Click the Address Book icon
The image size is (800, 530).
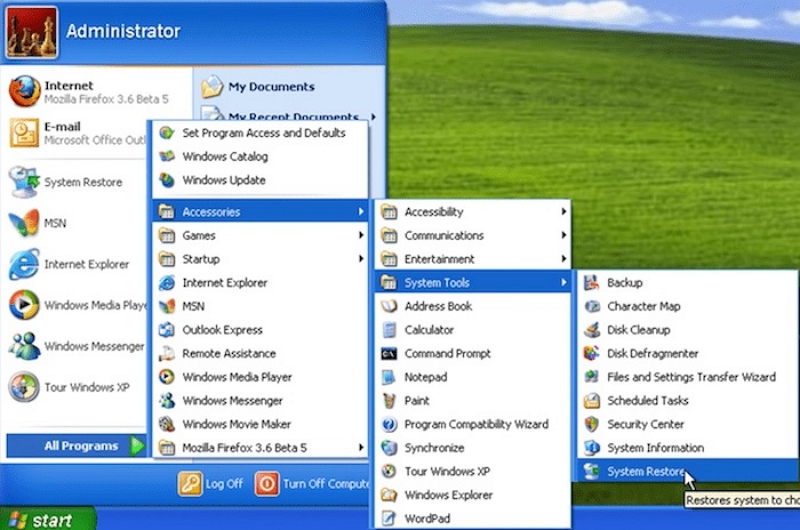point(389,306)
